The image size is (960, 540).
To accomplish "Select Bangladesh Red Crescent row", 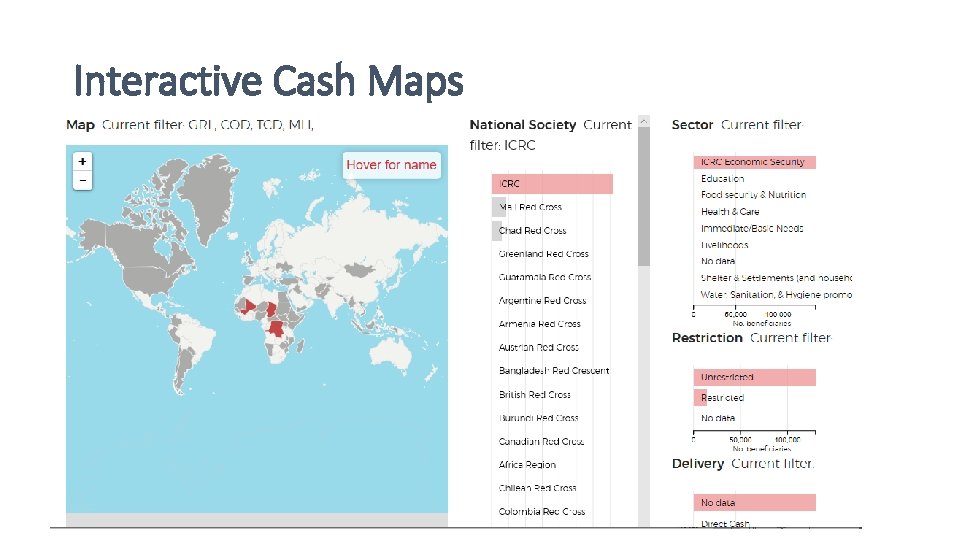I will coord(553,370).
